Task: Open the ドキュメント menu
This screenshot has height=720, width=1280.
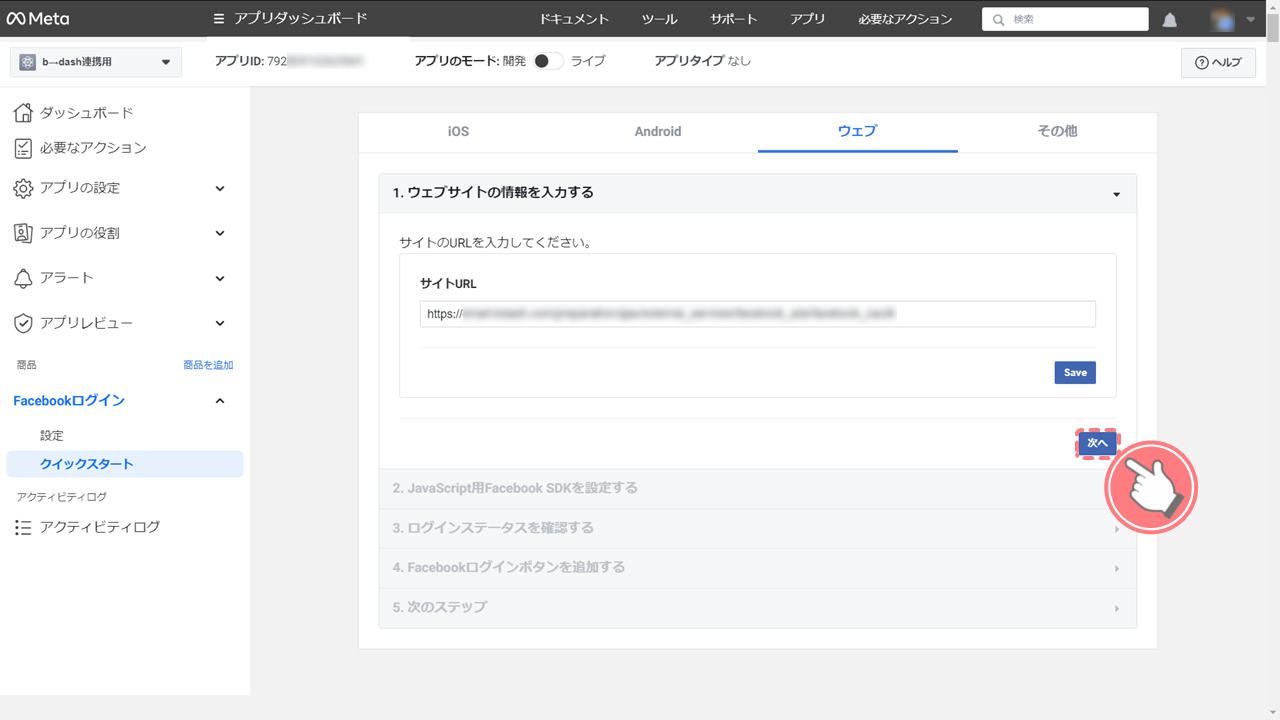Action: [574, 19]
